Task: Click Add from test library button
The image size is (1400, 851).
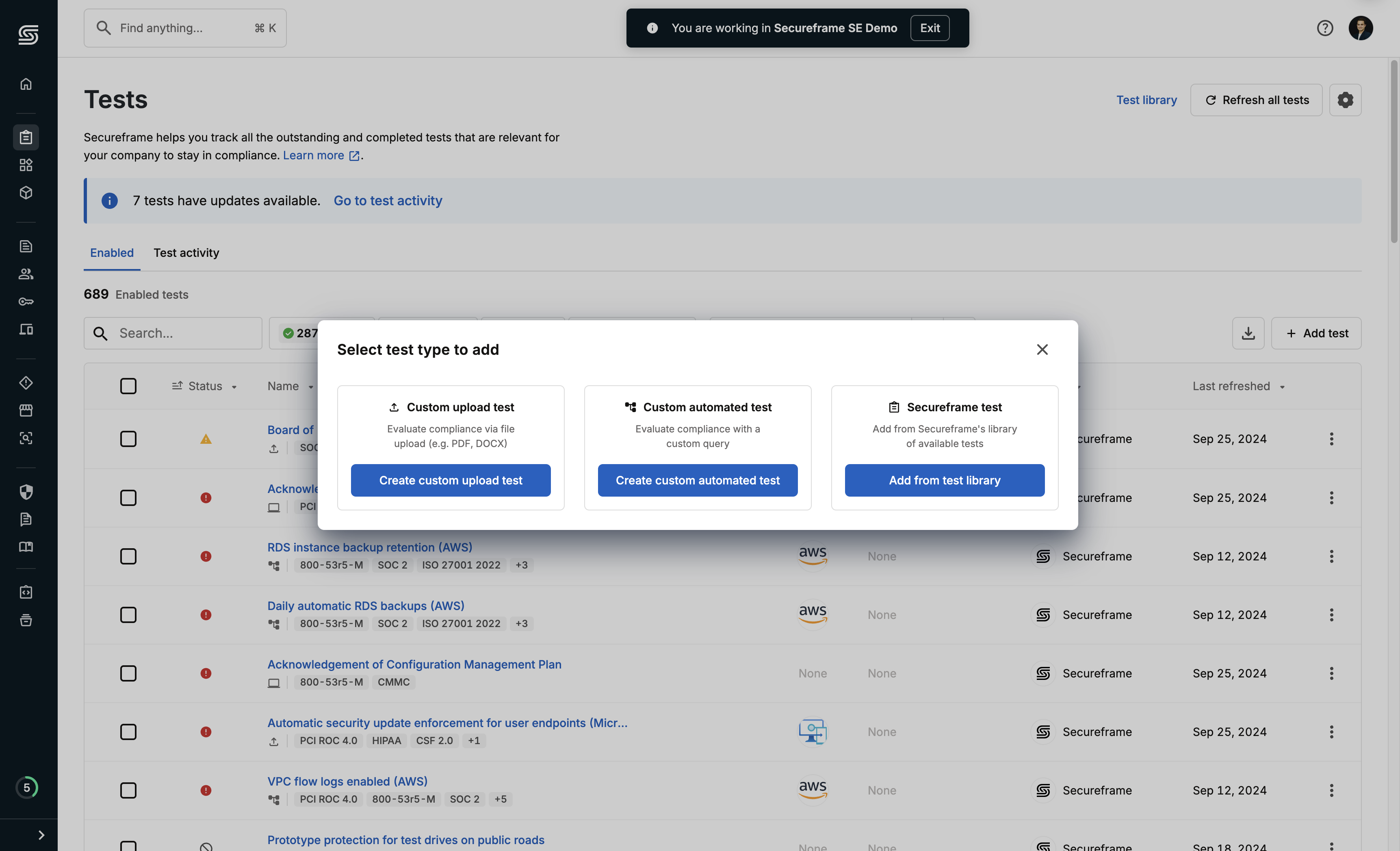Action: 944,480
